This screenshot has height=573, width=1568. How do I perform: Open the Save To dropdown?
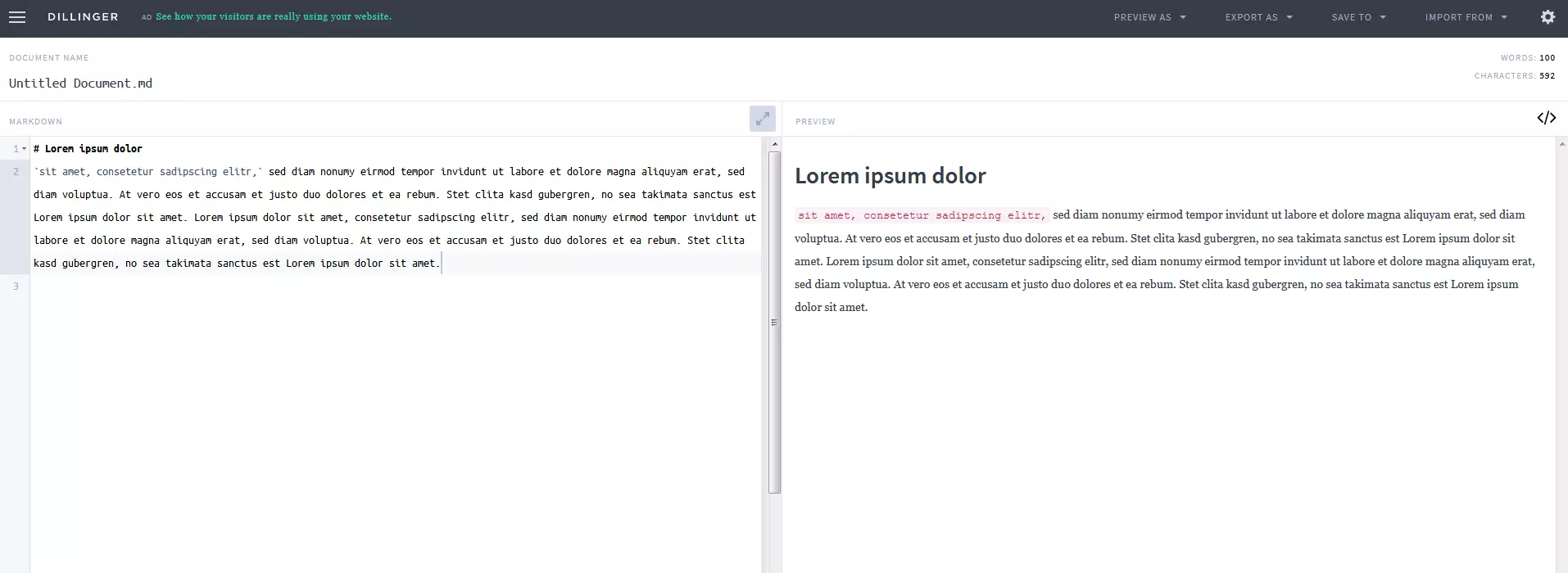pyautogui.click(x=1358, y=17)
